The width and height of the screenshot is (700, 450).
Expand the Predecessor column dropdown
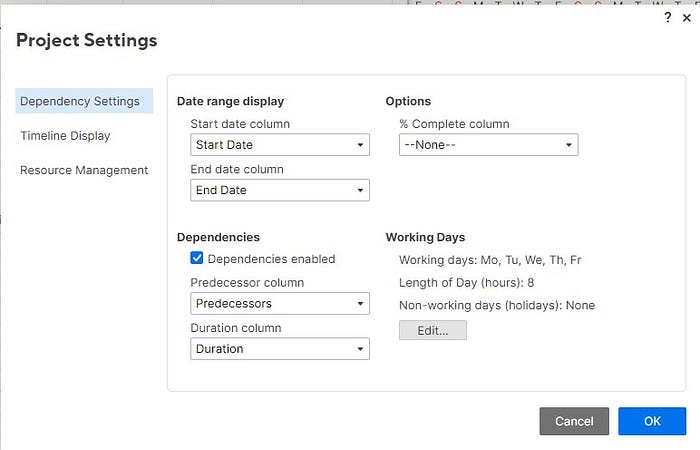(x=280, y=303)
